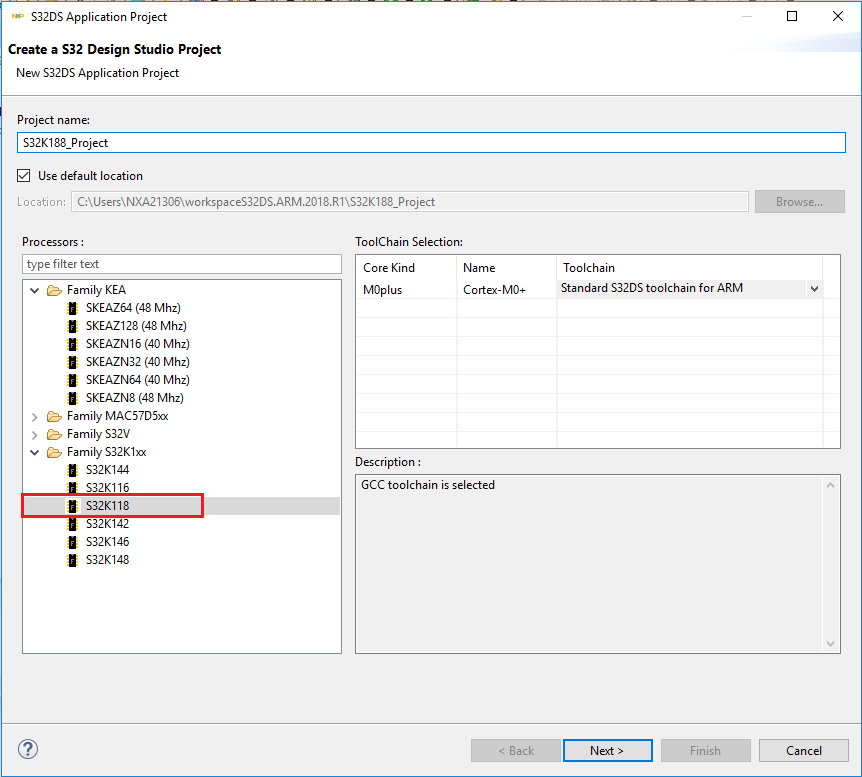Click the SKEAZN32 (40 Mhz) chip icon
This screenshot has width=862, height=777.
coord(73,362)
